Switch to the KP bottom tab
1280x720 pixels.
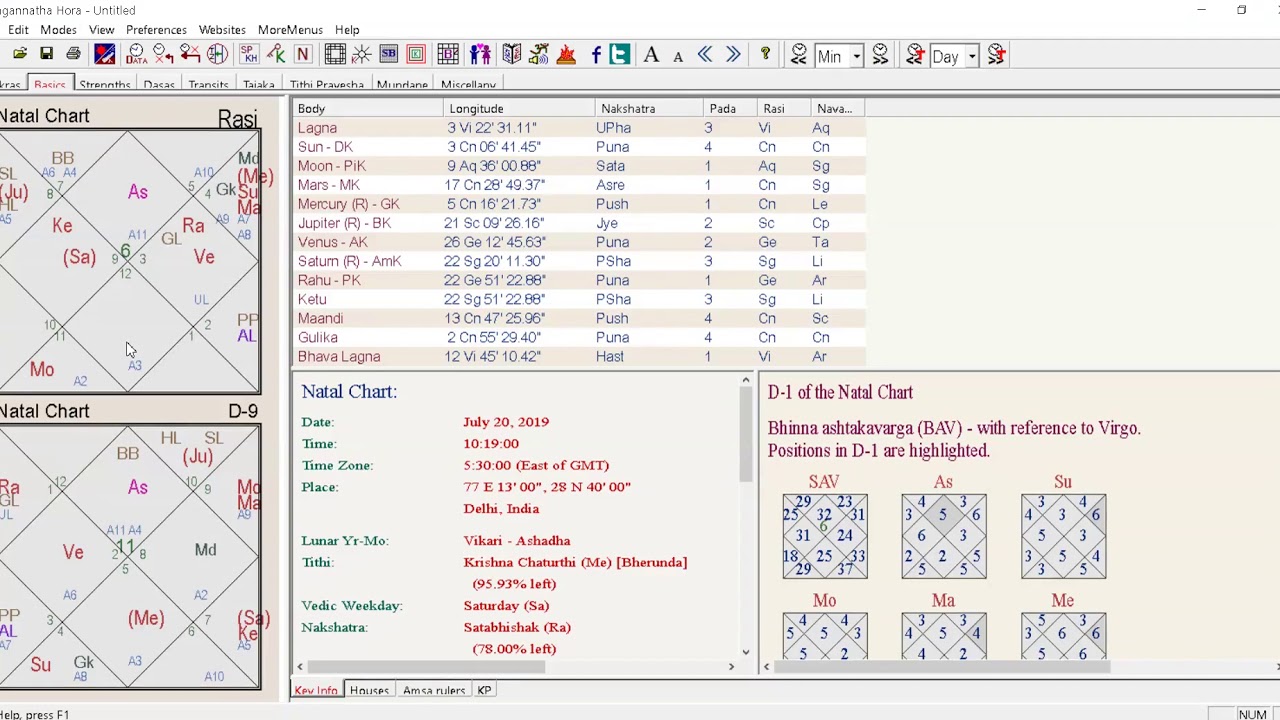point(484,690)
